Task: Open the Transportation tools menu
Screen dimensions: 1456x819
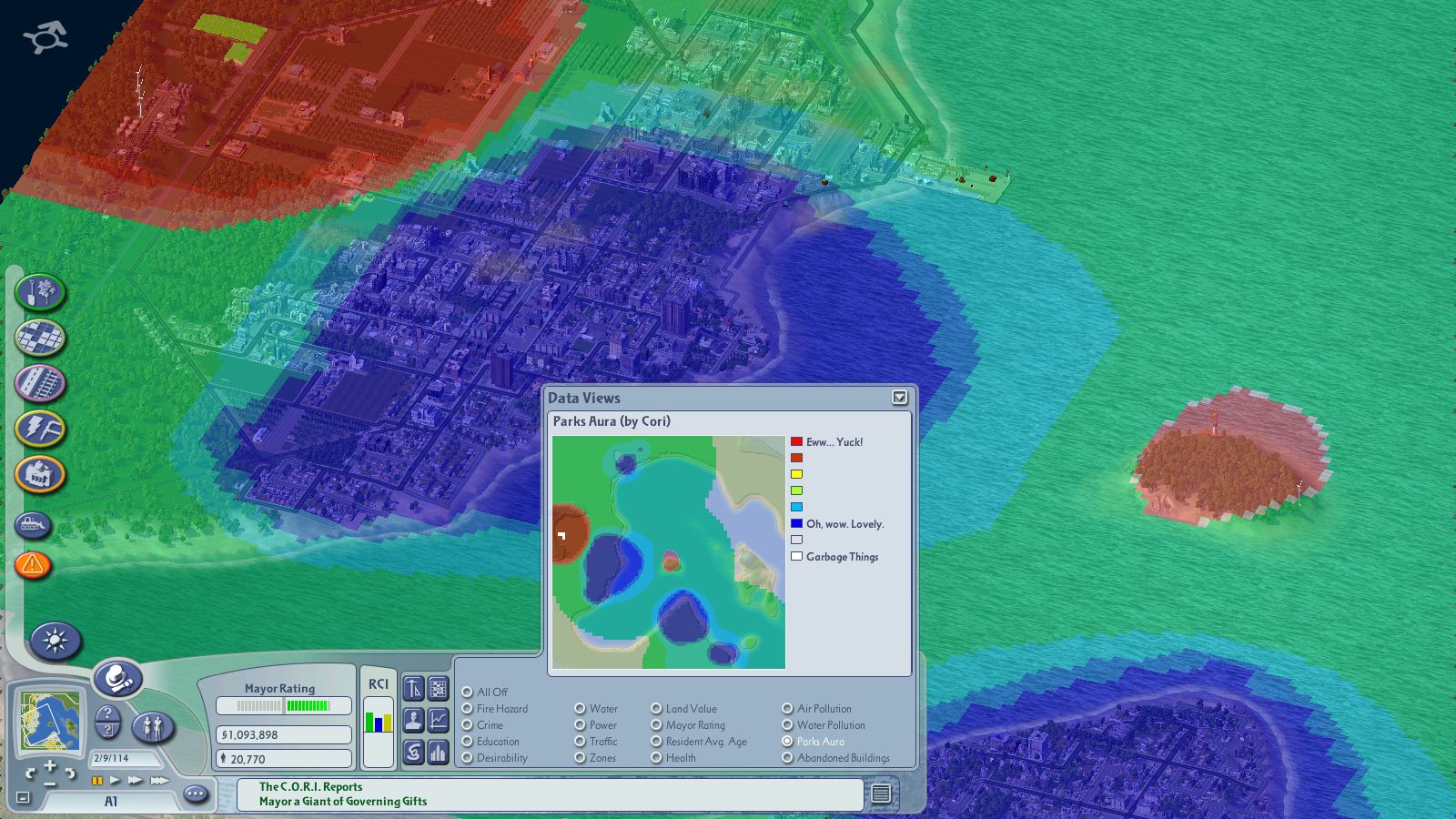Action: click(x=40, y=383)
